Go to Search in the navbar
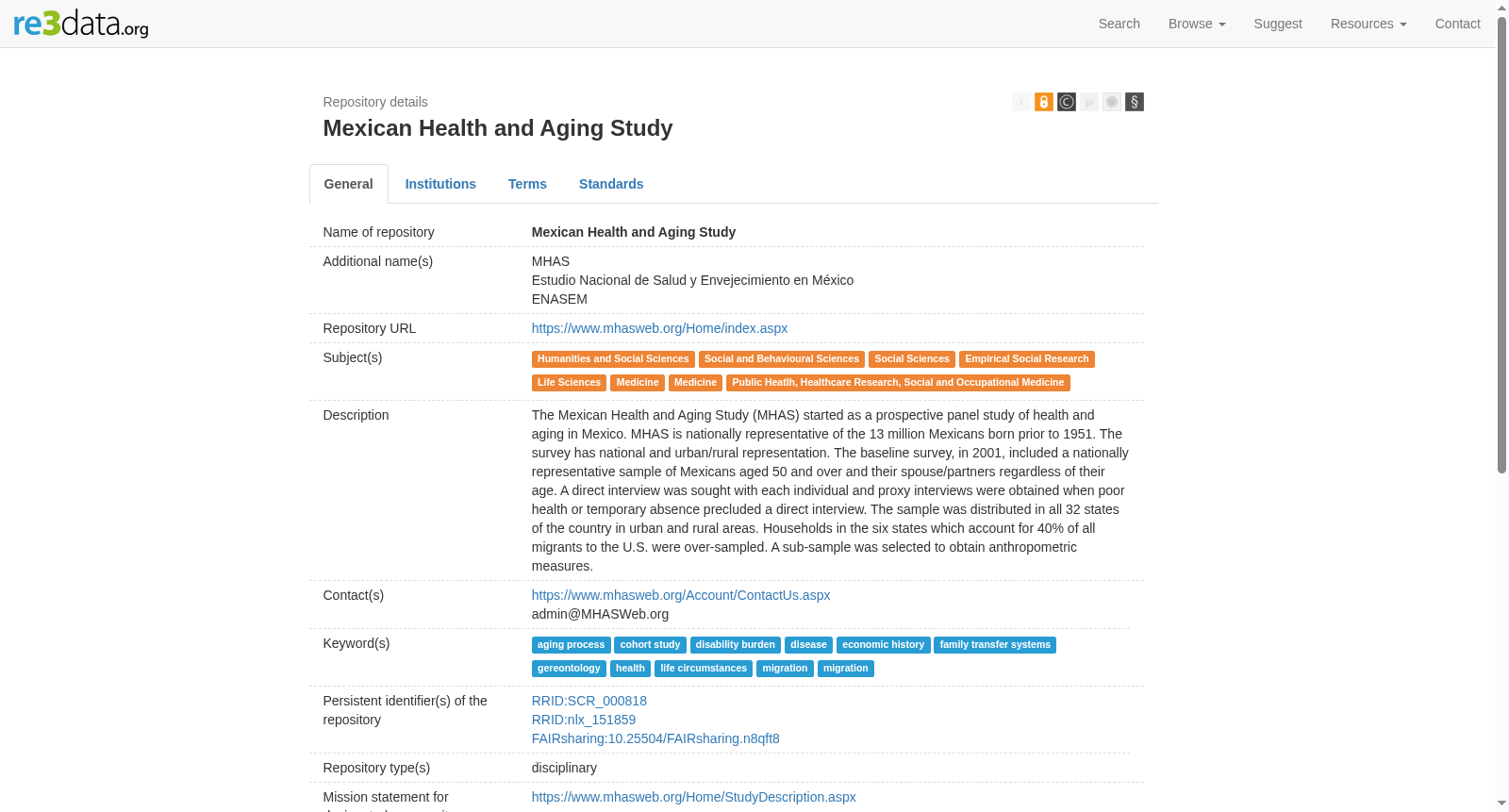1509x812 pixels. pos(1119,24)
